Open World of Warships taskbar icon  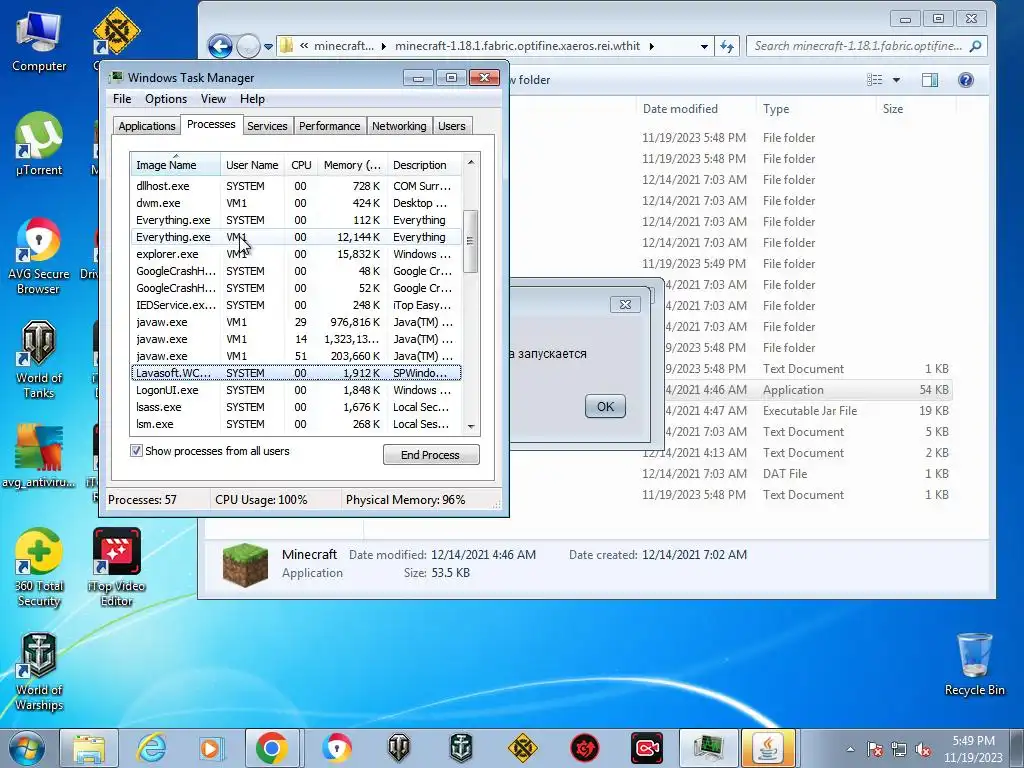(x=460, y=748)
